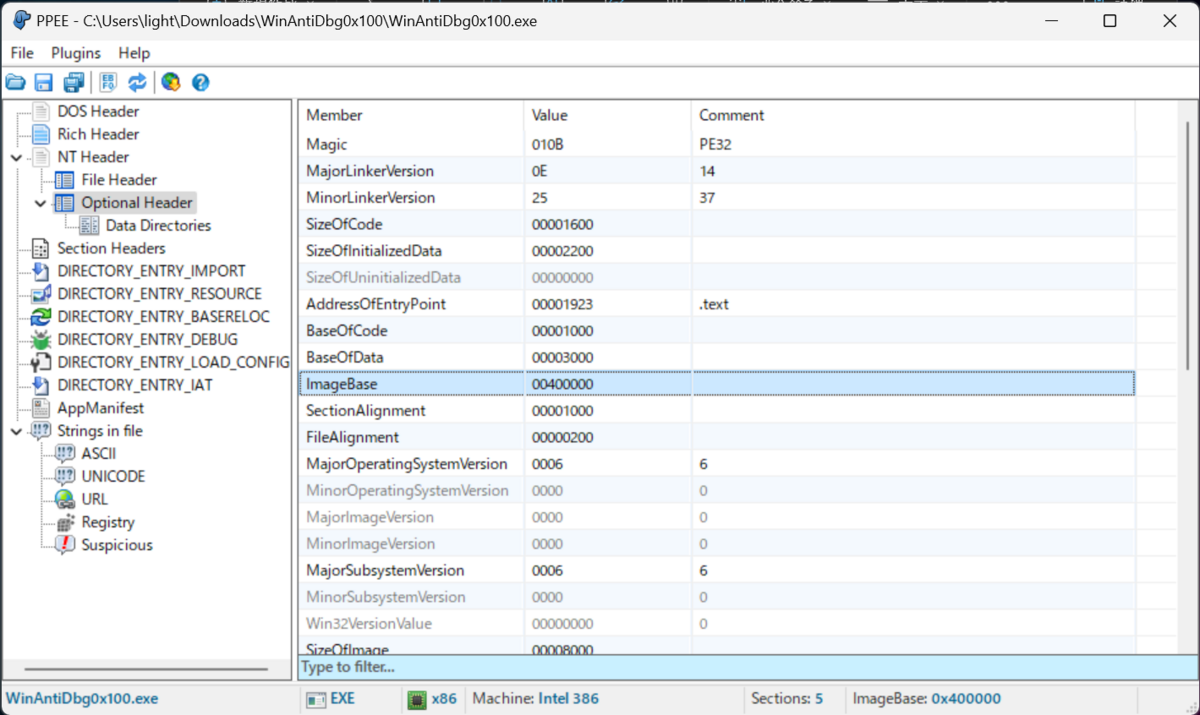1200x715 pixels.
Task: Select the Data Directories entry
Action: coord(160,225)
